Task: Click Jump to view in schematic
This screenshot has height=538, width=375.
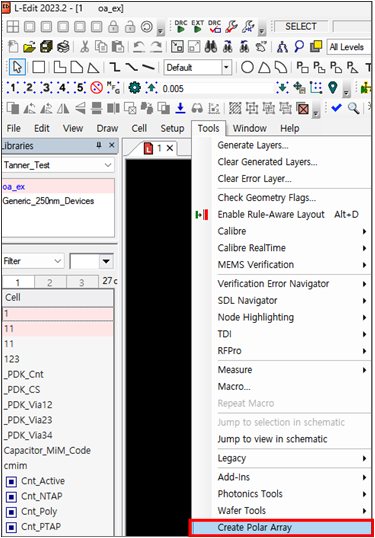Action: (x=272, y=439)
